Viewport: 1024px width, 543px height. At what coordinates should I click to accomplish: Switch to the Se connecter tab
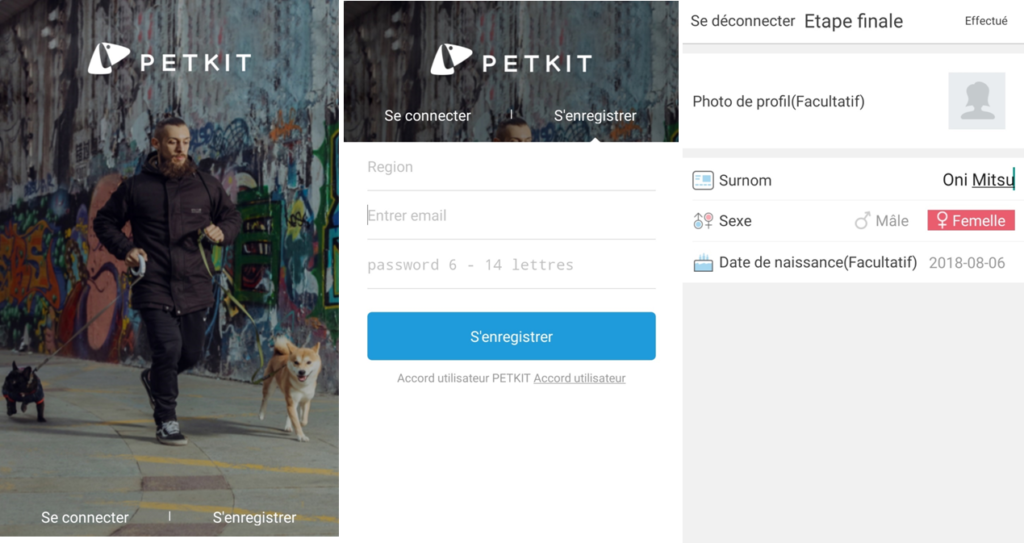pyautogui.click(x=427, y=116)
